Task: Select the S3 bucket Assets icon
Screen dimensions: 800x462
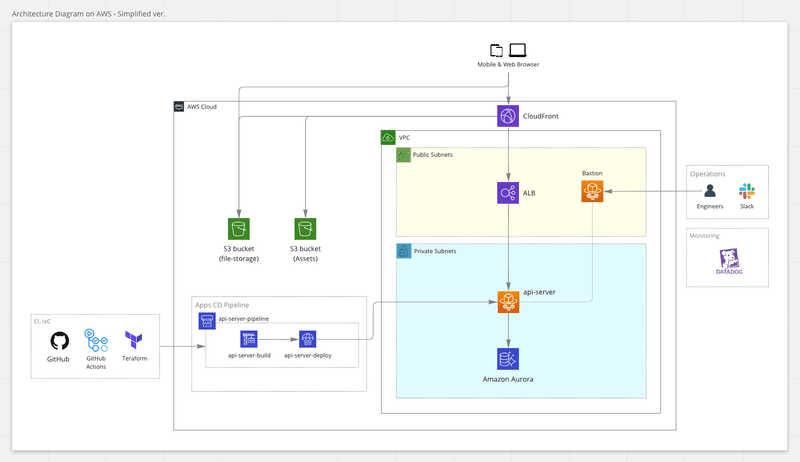Action: coord(305,229)
